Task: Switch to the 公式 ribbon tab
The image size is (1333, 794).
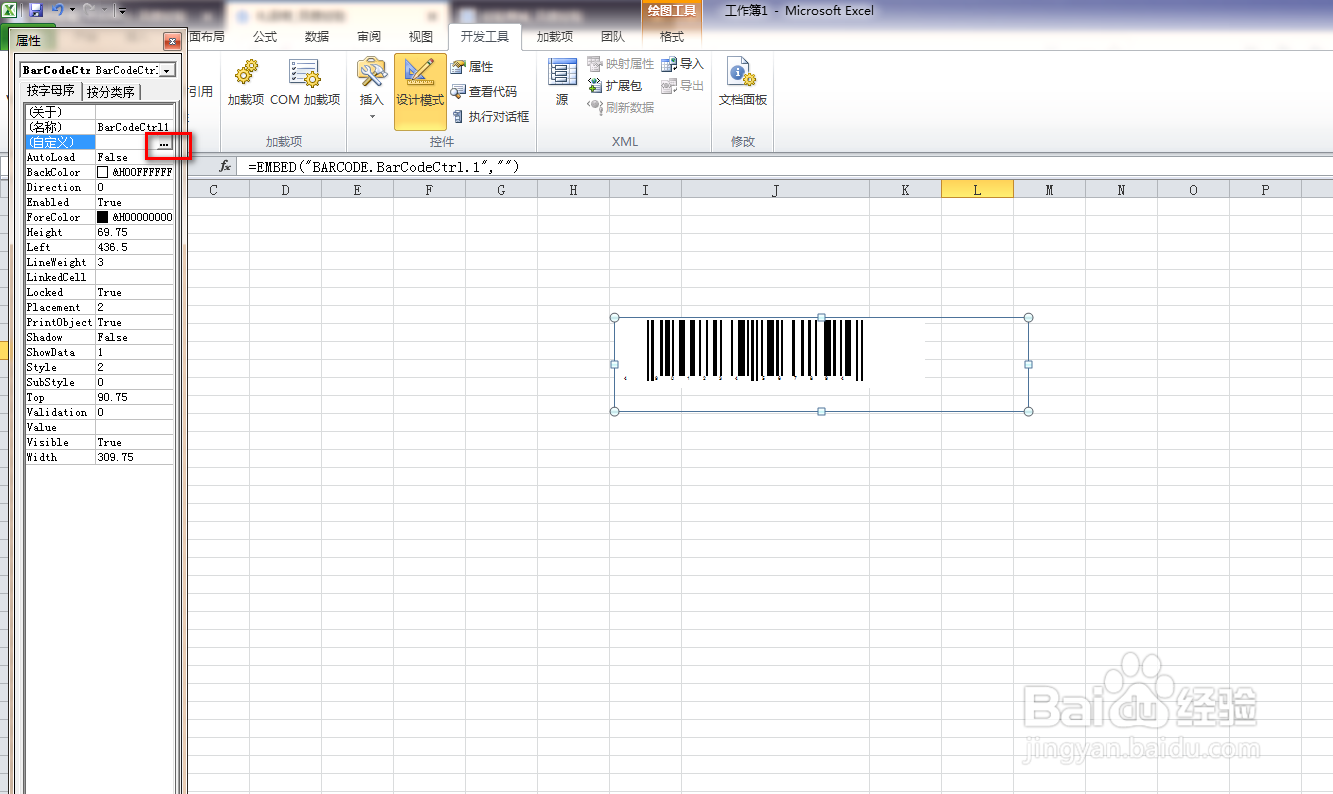Action: [x=265, y=36]
